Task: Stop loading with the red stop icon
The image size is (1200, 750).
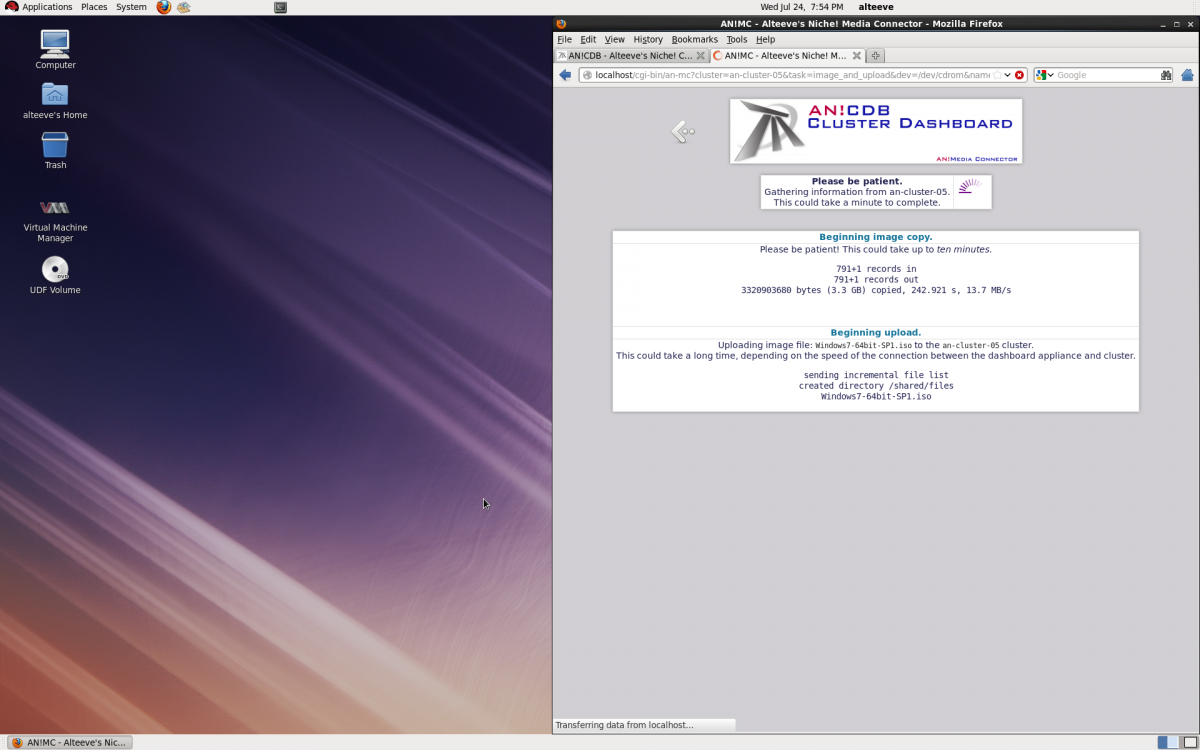Action: [x=1019, y=75]
